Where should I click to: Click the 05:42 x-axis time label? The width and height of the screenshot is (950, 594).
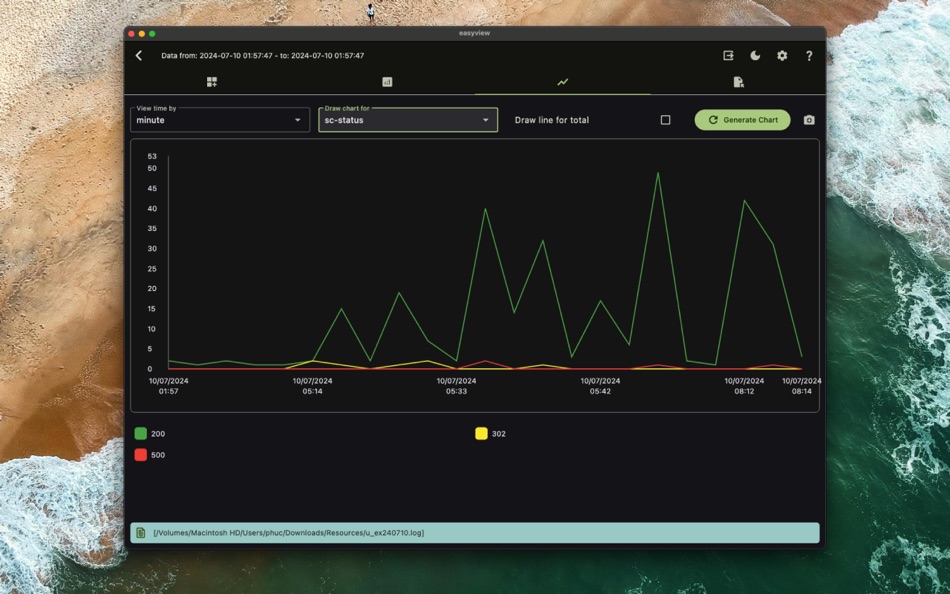pyautogui.click(x=600, y=386)
